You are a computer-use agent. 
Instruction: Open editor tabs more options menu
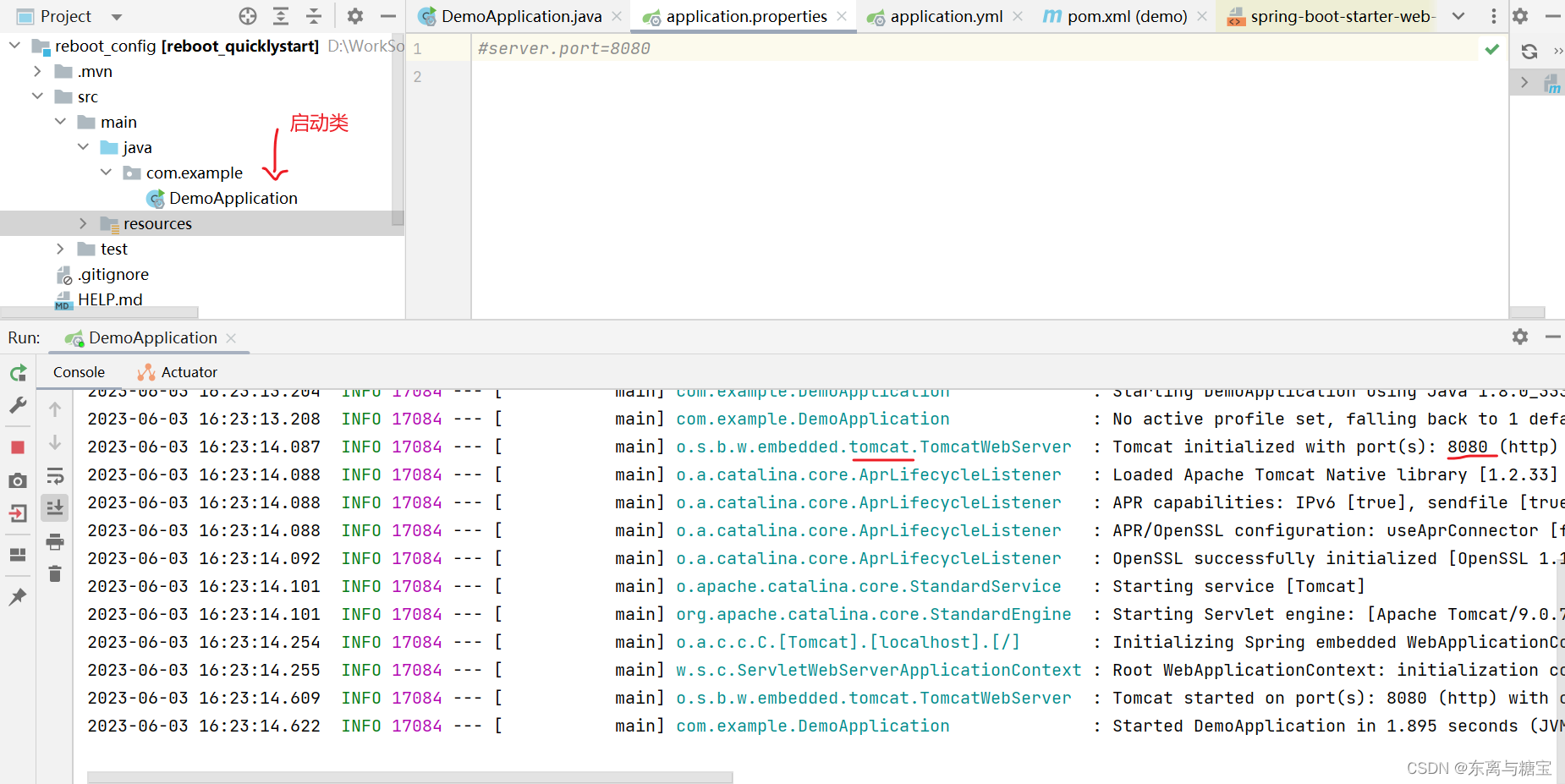[1493, 16]
